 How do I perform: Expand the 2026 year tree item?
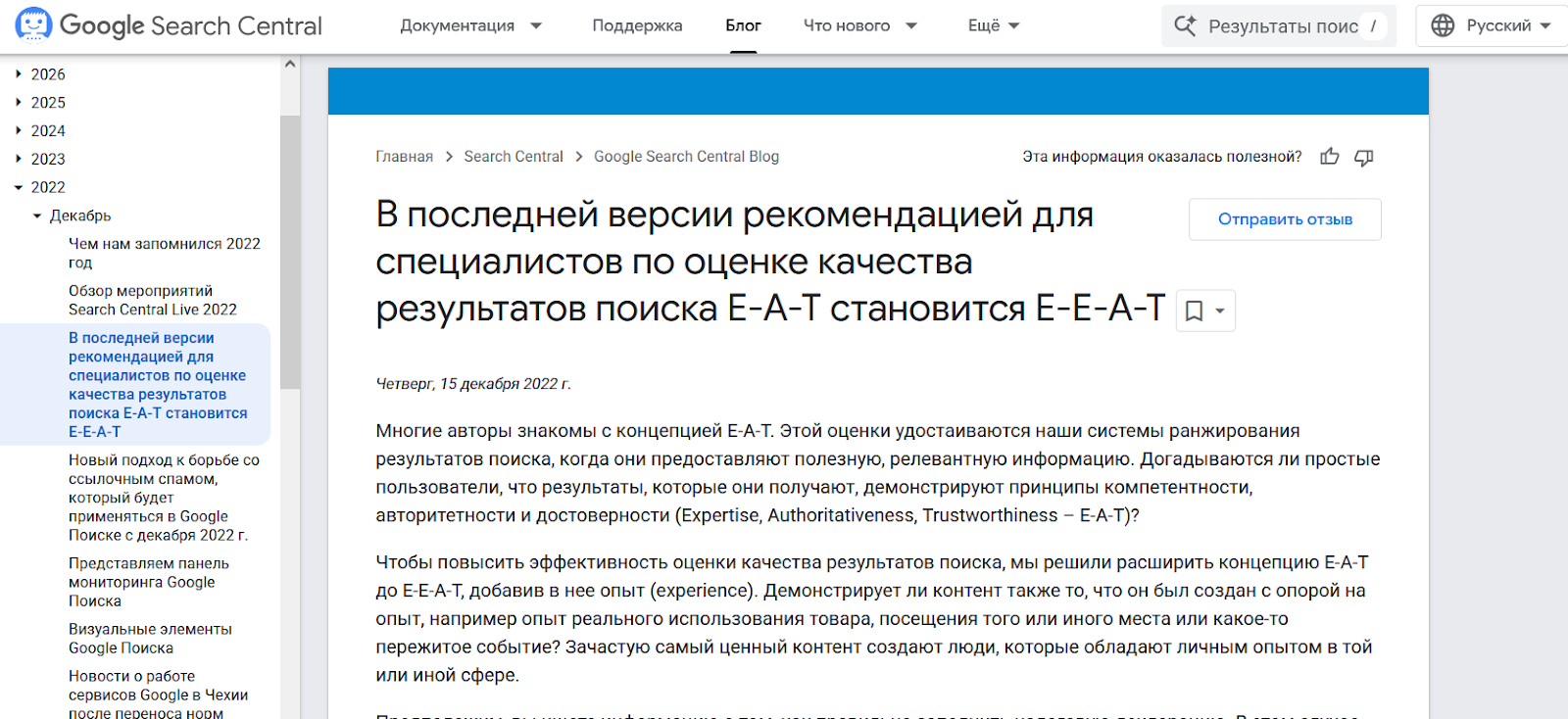click(x=19, y=73)
